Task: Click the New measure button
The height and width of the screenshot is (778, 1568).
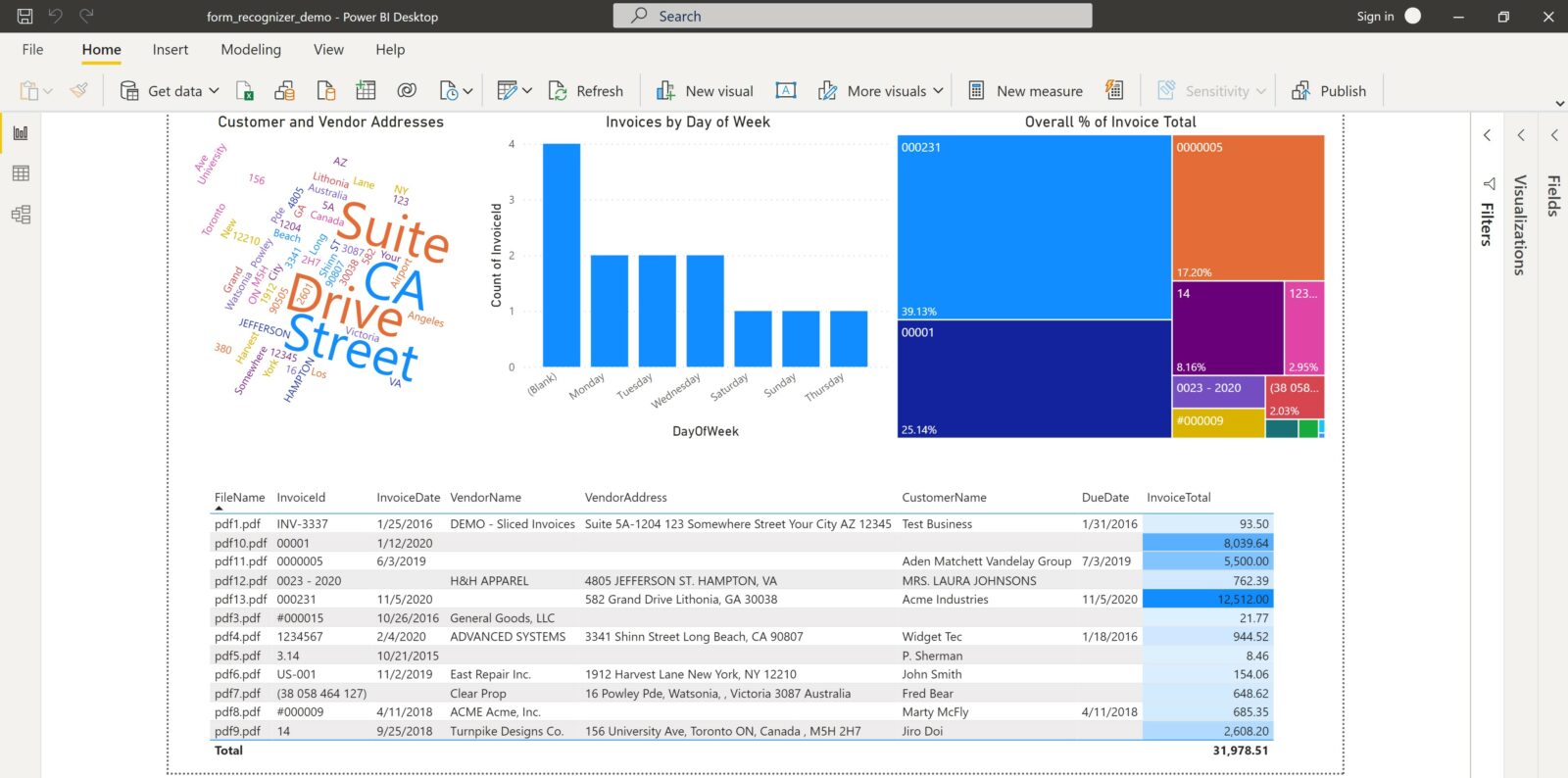Action: tap(1025, 91)
